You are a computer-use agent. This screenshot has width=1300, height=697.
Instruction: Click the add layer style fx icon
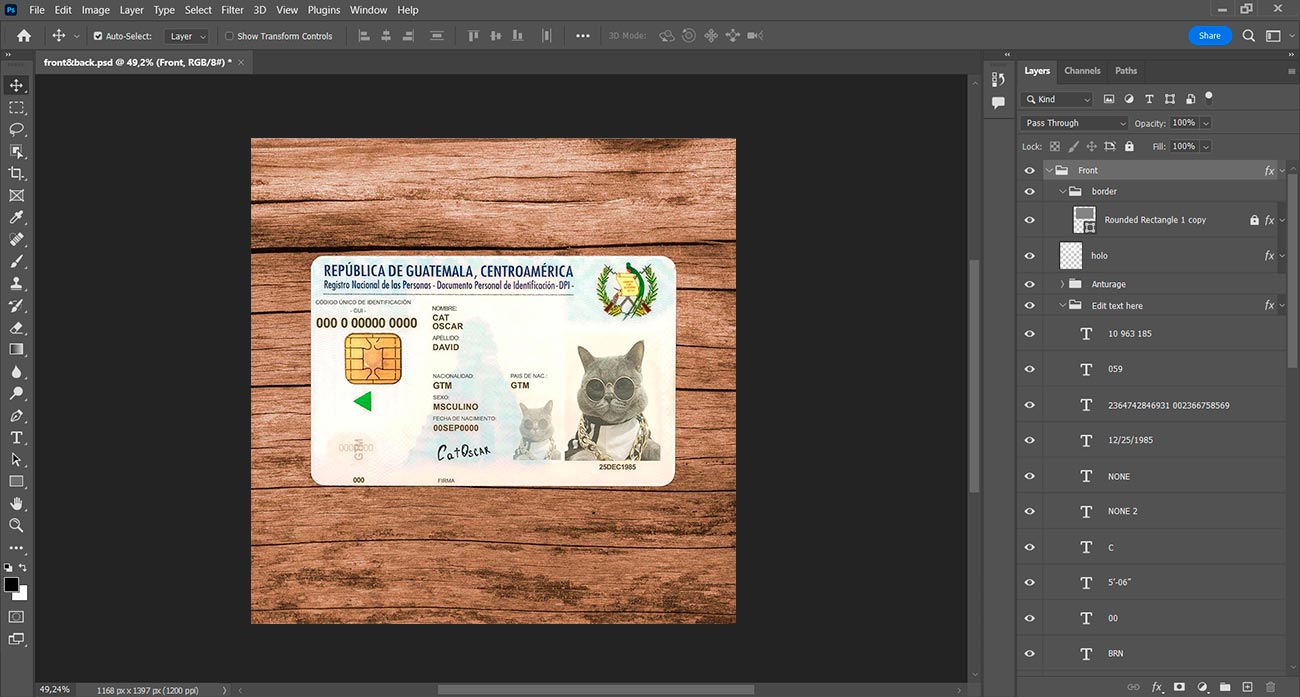click(x=1157, y=687)
